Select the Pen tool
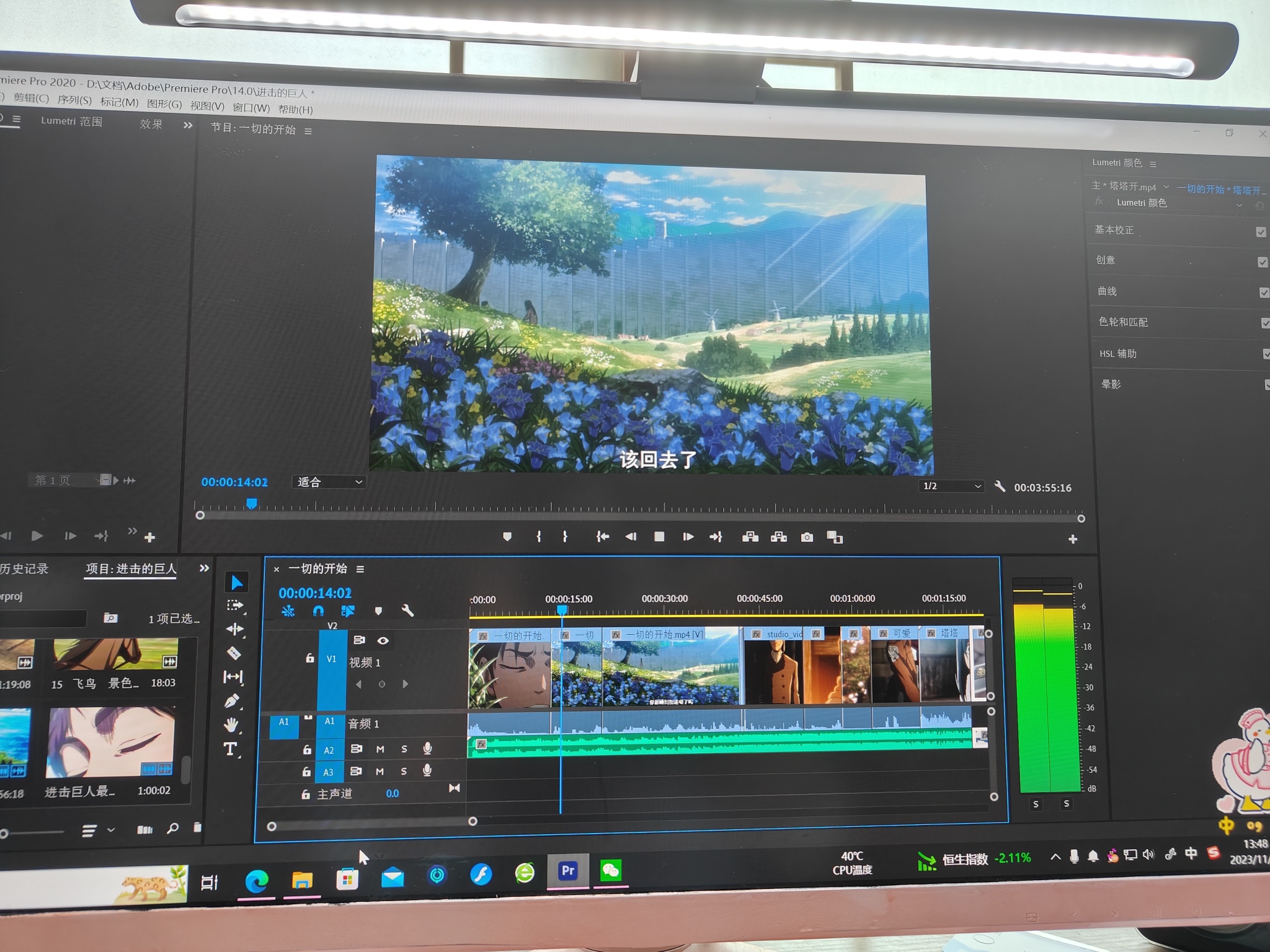Image resolution: width=1270 pixels, height=952 pixels. click(x=232, y=701)
